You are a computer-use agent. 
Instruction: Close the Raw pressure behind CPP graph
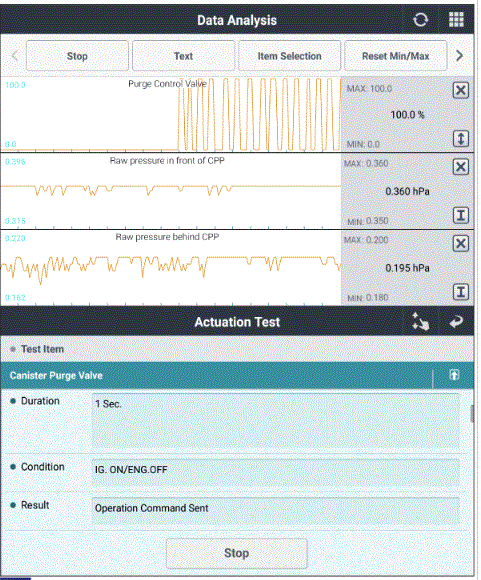(461, 243)
